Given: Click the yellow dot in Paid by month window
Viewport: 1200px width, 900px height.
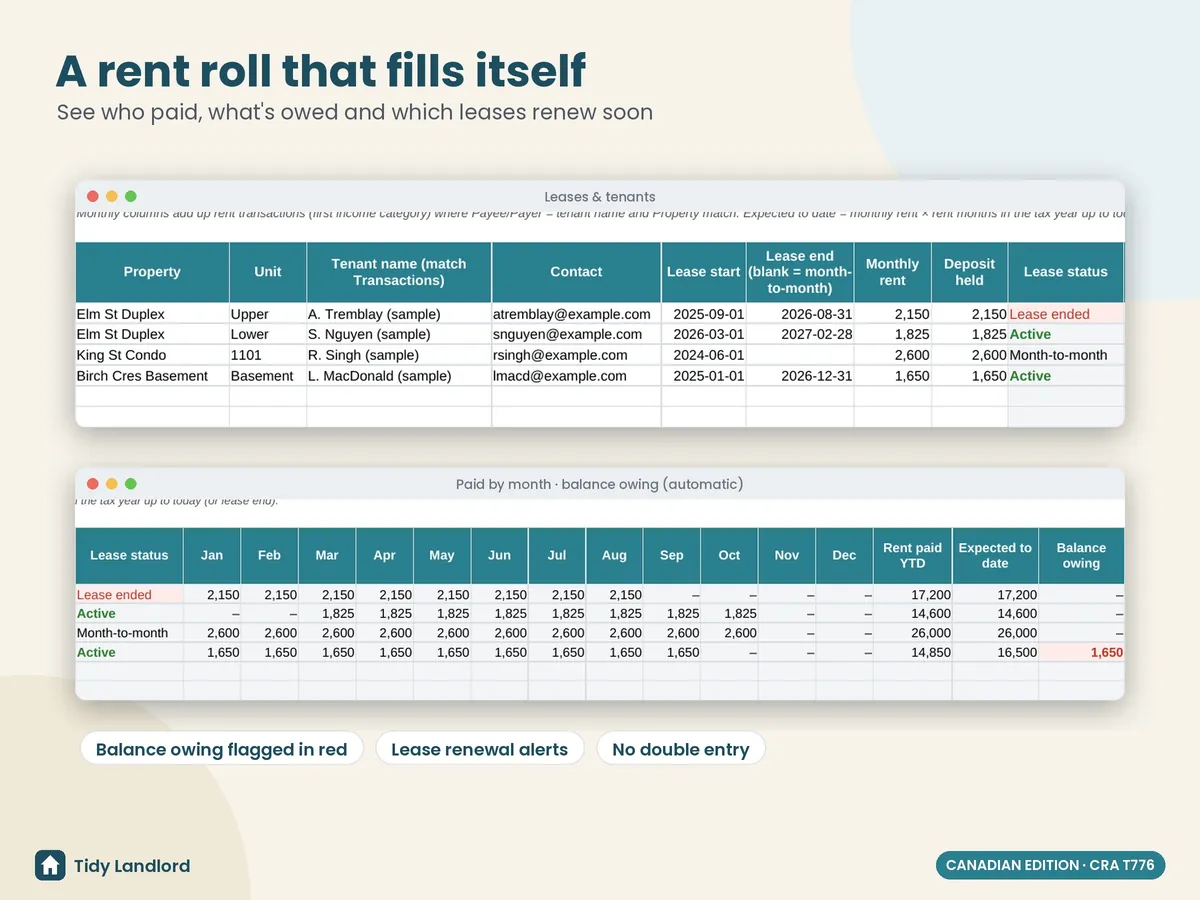Looking at the screenshot, I should coord(112,484).
